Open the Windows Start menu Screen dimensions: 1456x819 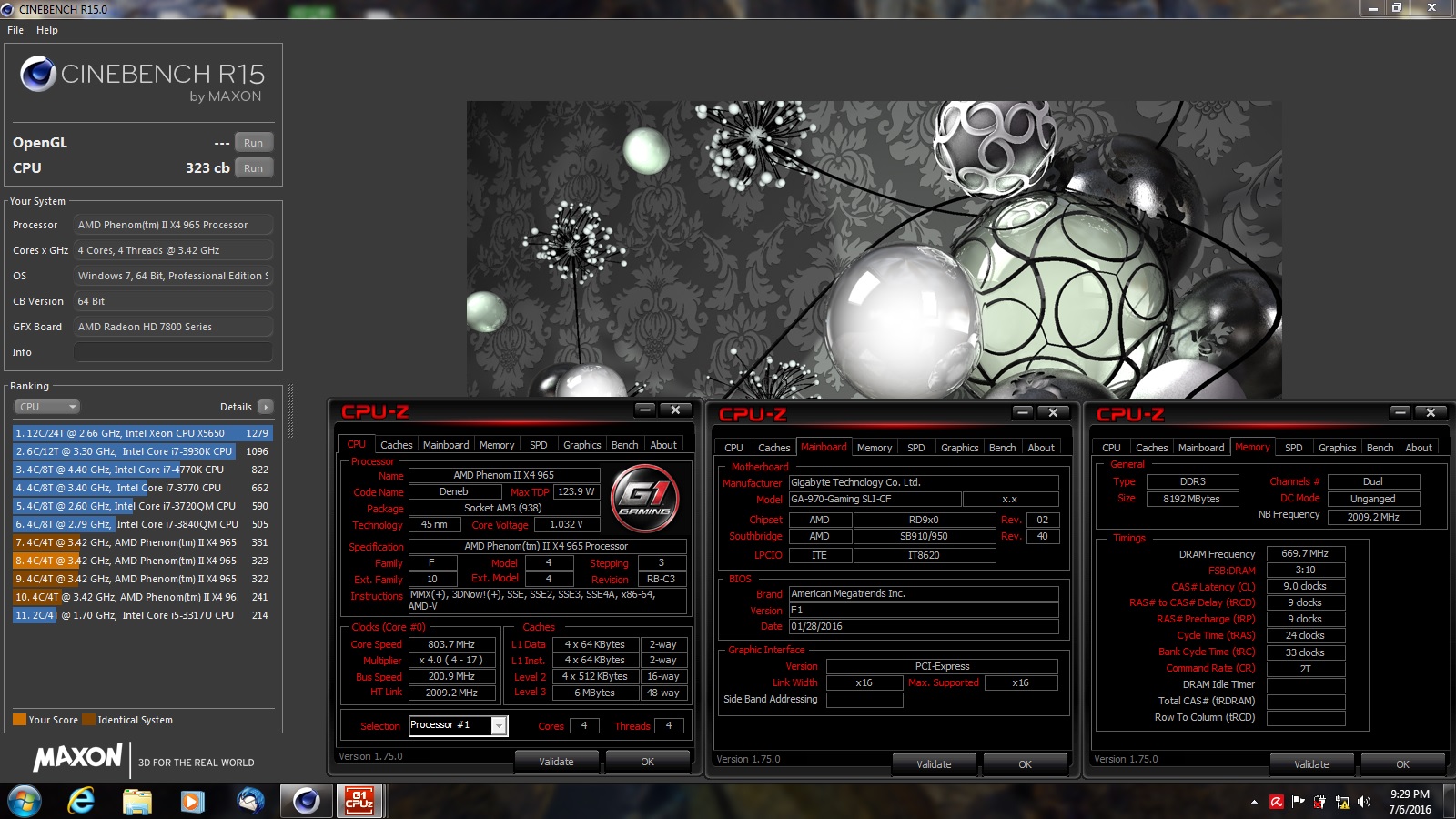pos(25,801)
